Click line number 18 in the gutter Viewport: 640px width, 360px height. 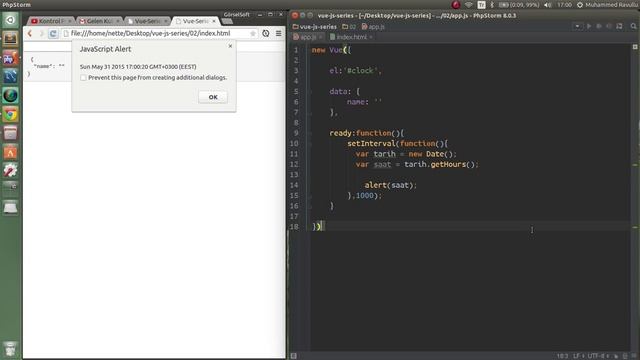(294, 227)
